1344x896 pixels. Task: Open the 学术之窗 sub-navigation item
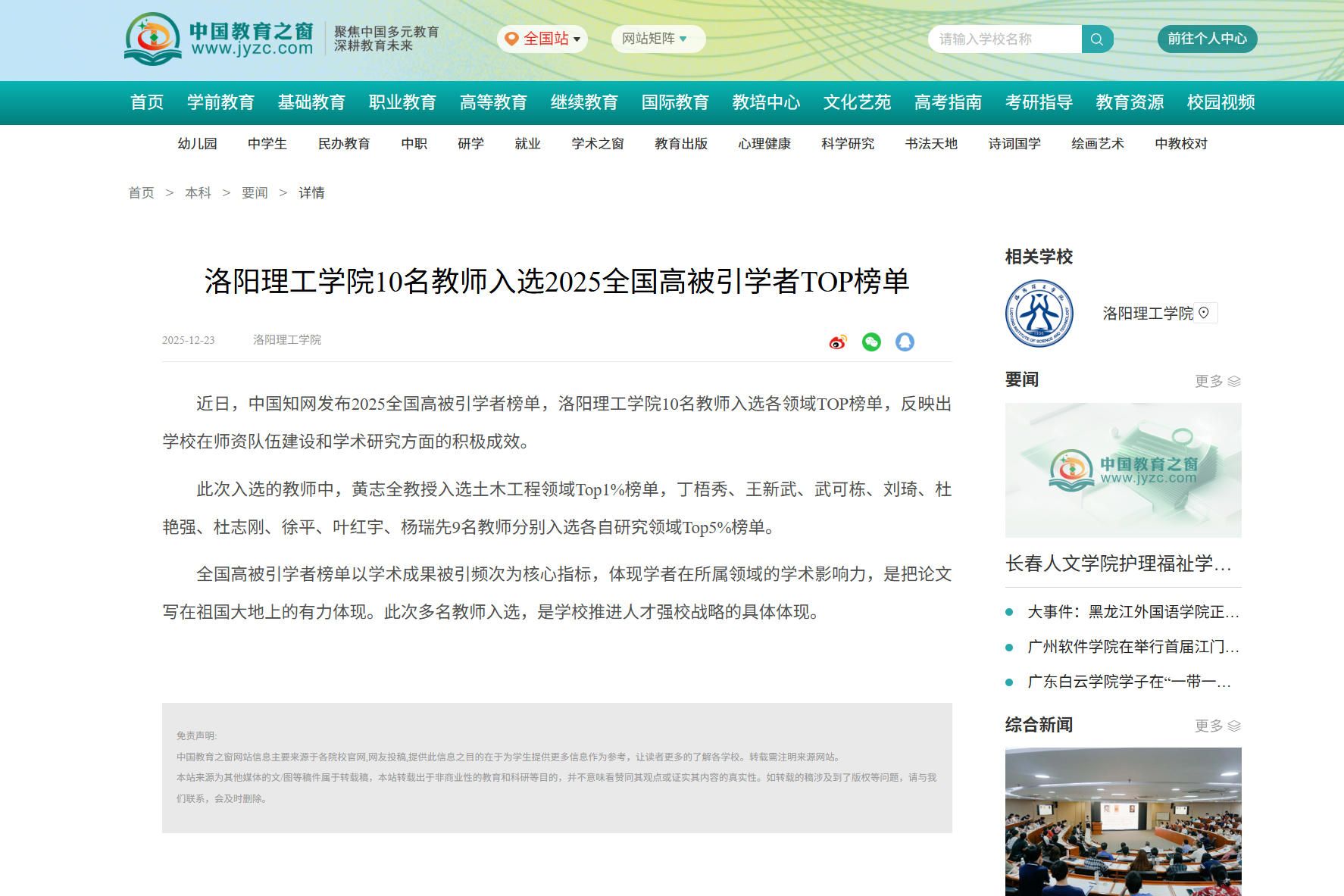[598, 144]
